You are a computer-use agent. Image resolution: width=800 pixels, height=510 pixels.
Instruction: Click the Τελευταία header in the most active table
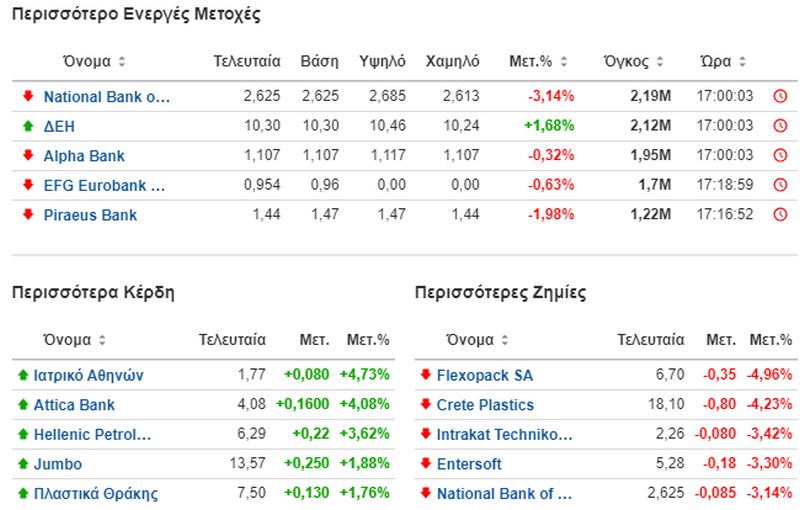(x=247, y=61)
